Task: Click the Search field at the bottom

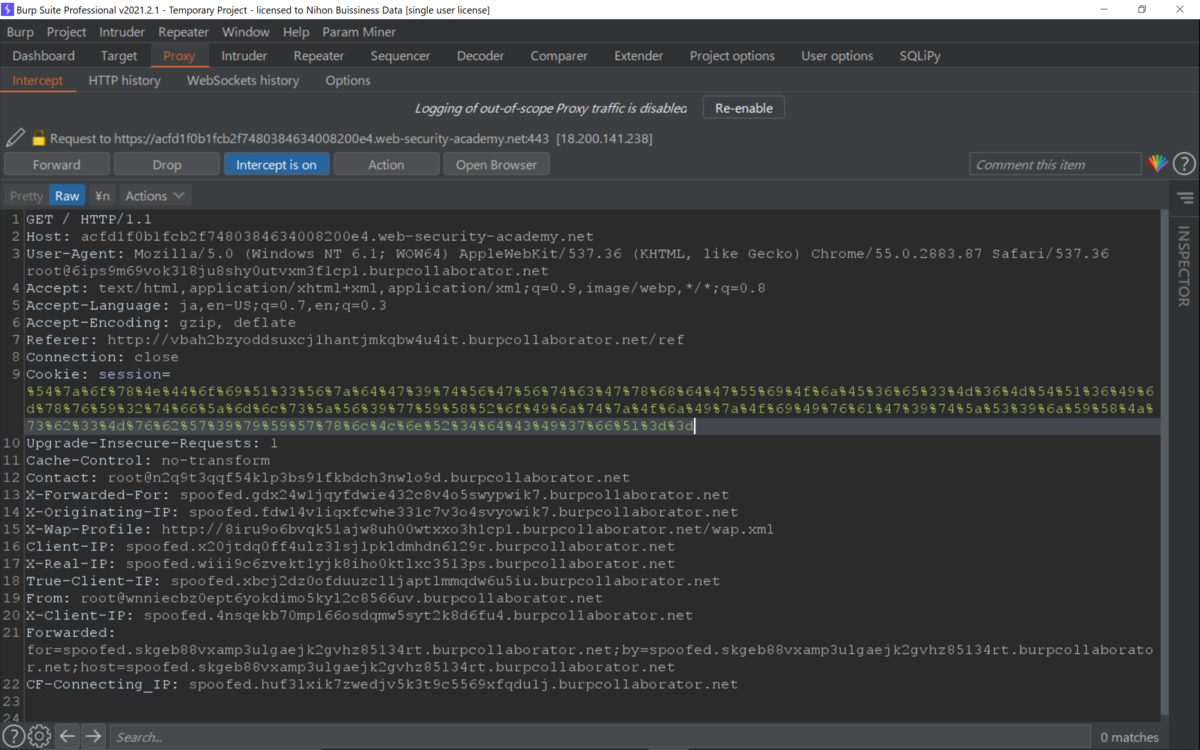Action: click(599, 737)
